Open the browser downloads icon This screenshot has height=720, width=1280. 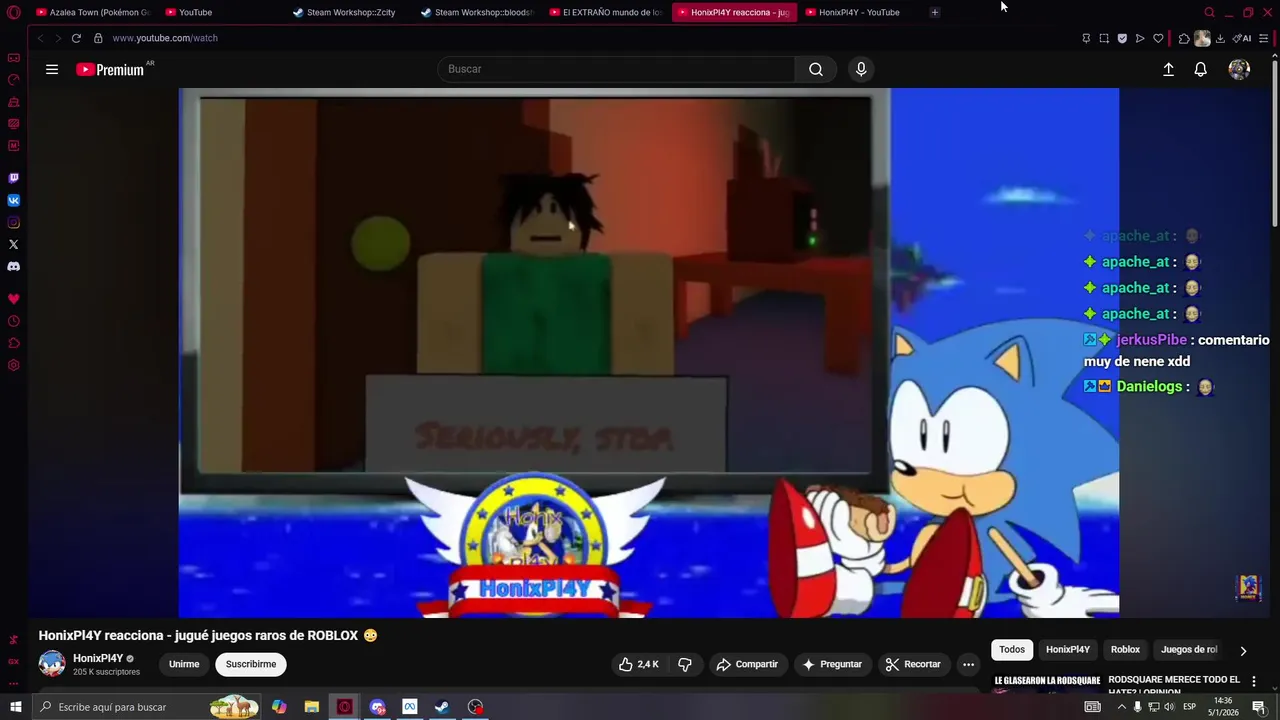1220,38
